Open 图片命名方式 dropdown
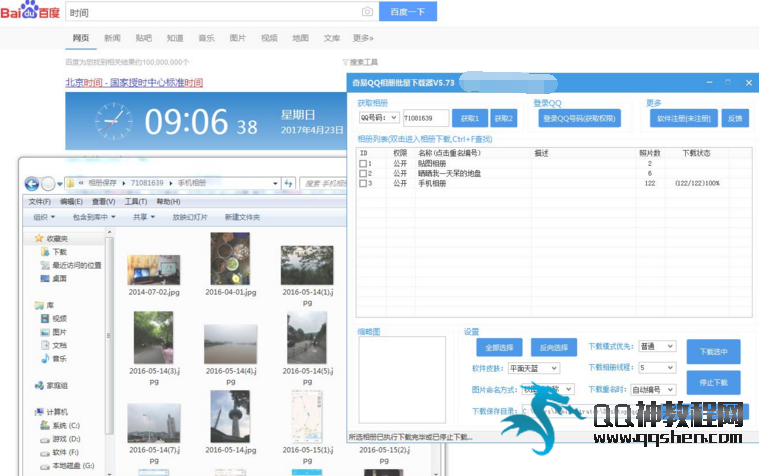The image size is (759, 476). click(548, 389)
